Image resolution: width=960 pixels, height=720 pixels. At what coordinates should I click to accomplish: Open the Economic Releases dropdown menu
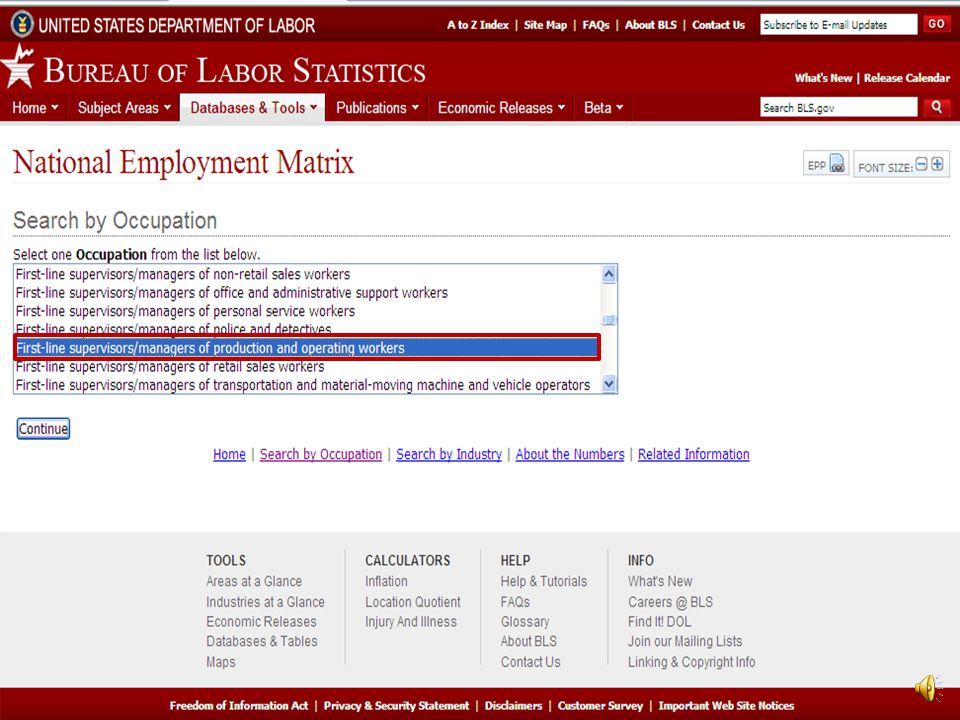pyautogui.click(x=501, y=108)
